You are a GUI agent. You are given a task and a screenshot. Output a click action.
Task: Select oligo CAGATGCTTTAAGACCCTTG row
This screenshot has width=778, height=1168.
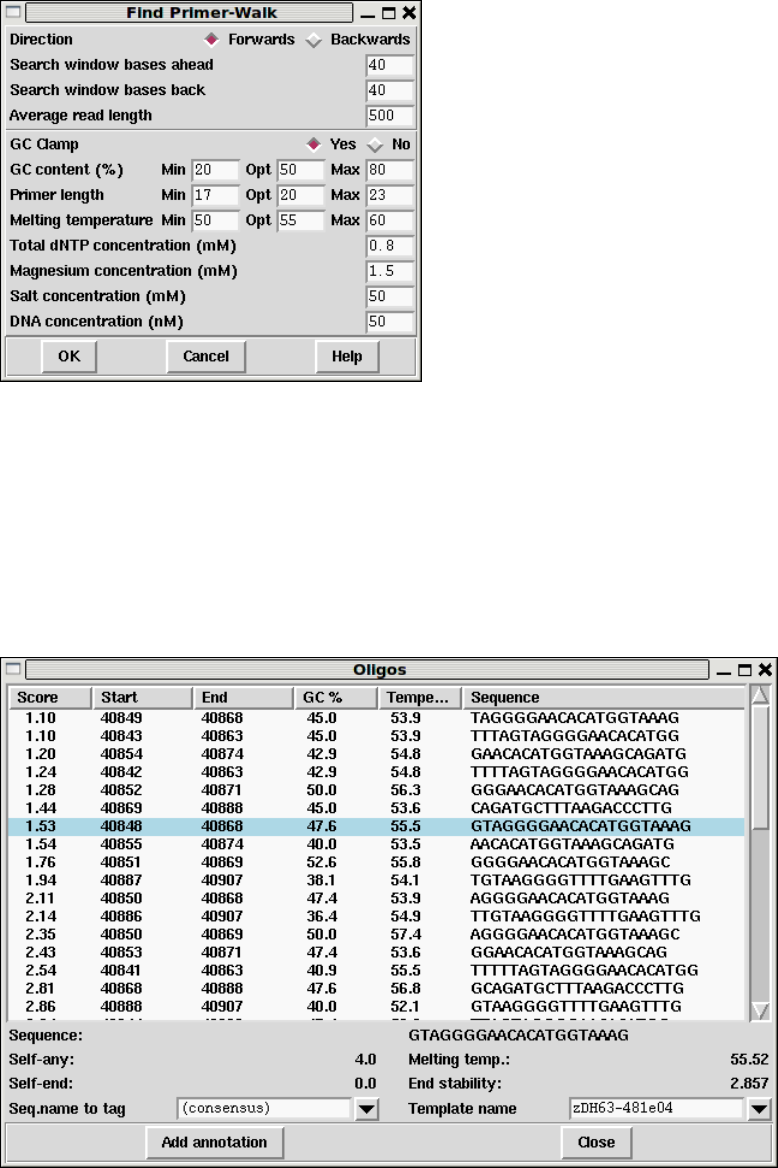[x=376, y=808]
